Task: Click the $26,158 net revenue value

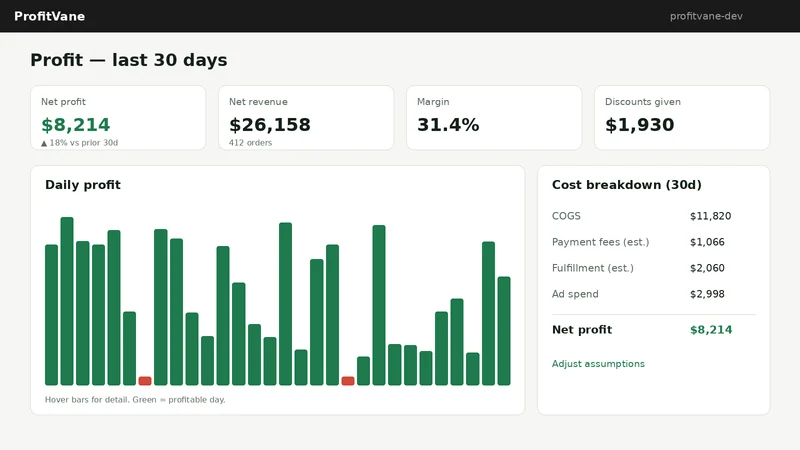Action: (x=269, y=124)
